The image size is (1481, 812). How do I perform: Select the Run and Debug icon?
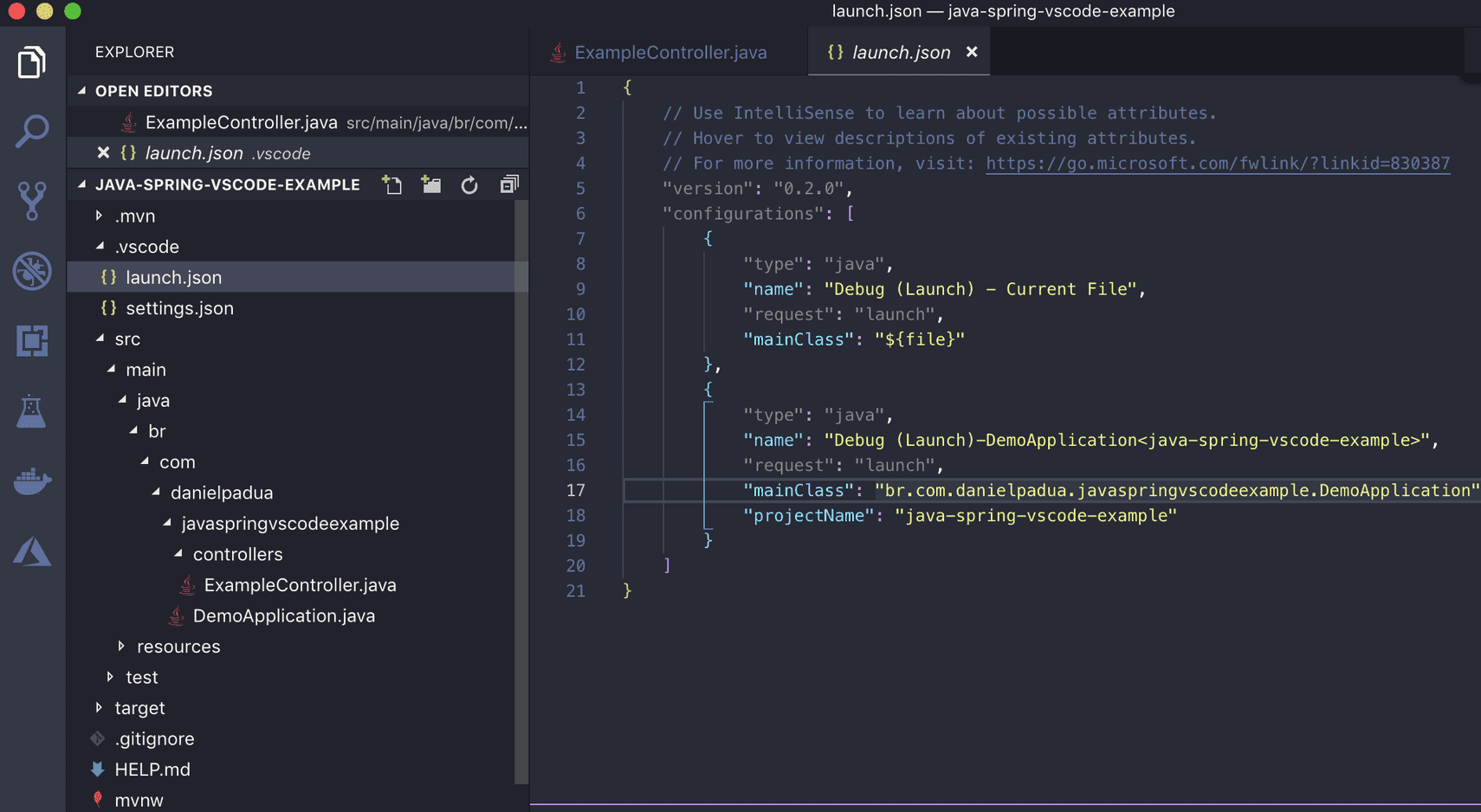(32, 271)
